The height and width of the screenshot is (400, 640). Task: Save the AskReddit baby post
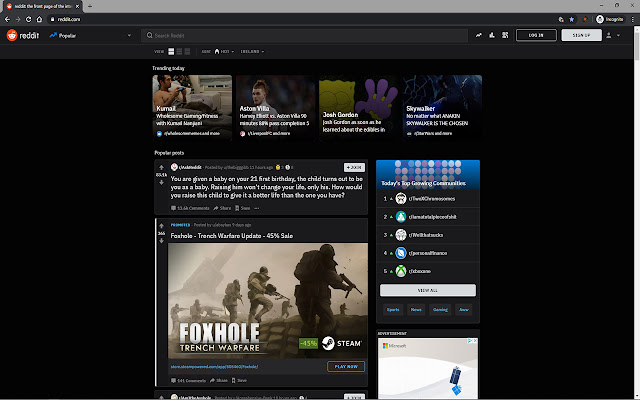click(x=242, y=208)
